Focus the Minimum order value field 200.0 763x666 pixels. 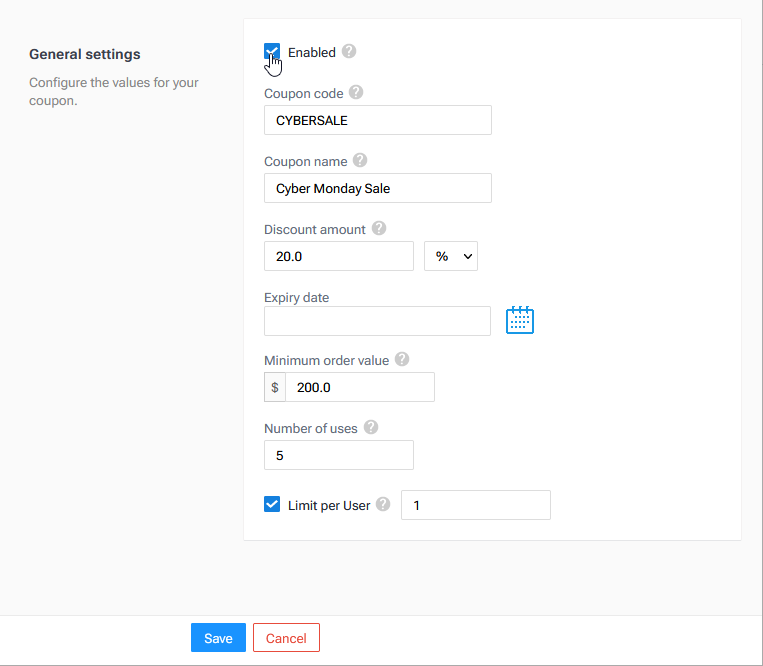(x=360, y=387)
